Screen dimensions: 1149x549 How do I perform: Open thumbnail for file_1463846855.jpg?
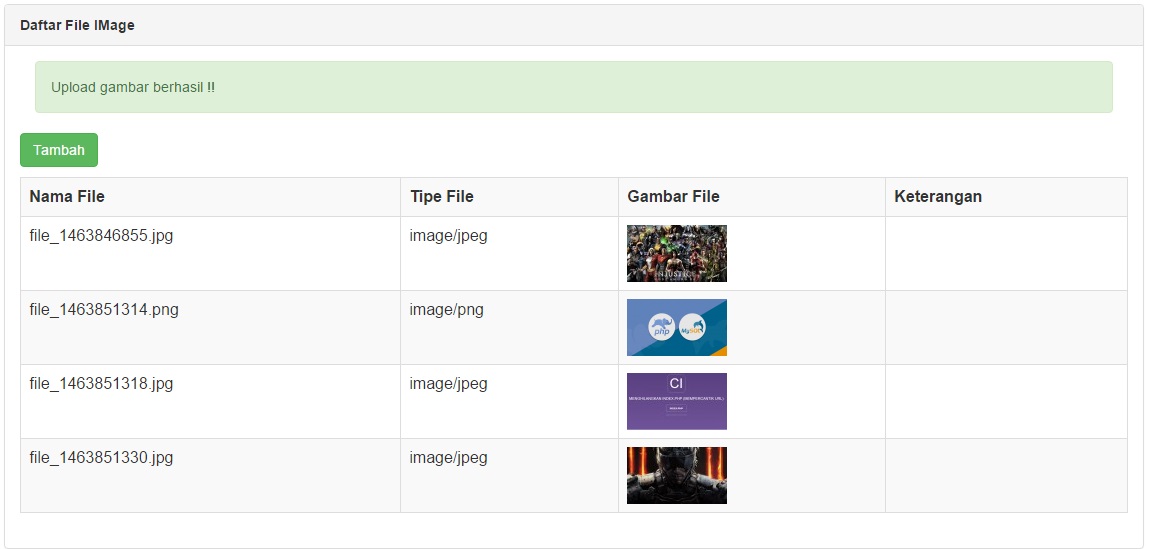point(676,254)
